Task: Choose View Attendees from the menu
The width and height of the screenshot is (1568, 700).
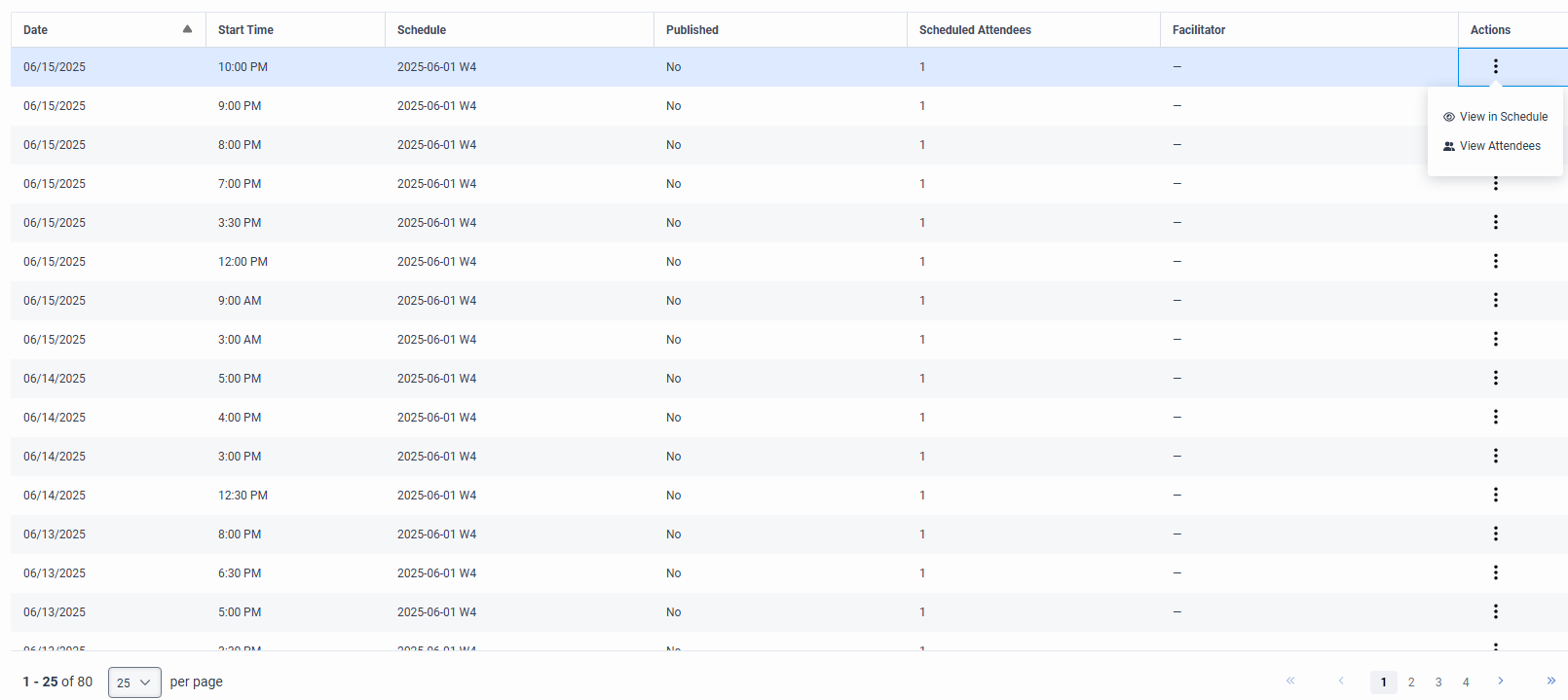Action: point(1499,146)
